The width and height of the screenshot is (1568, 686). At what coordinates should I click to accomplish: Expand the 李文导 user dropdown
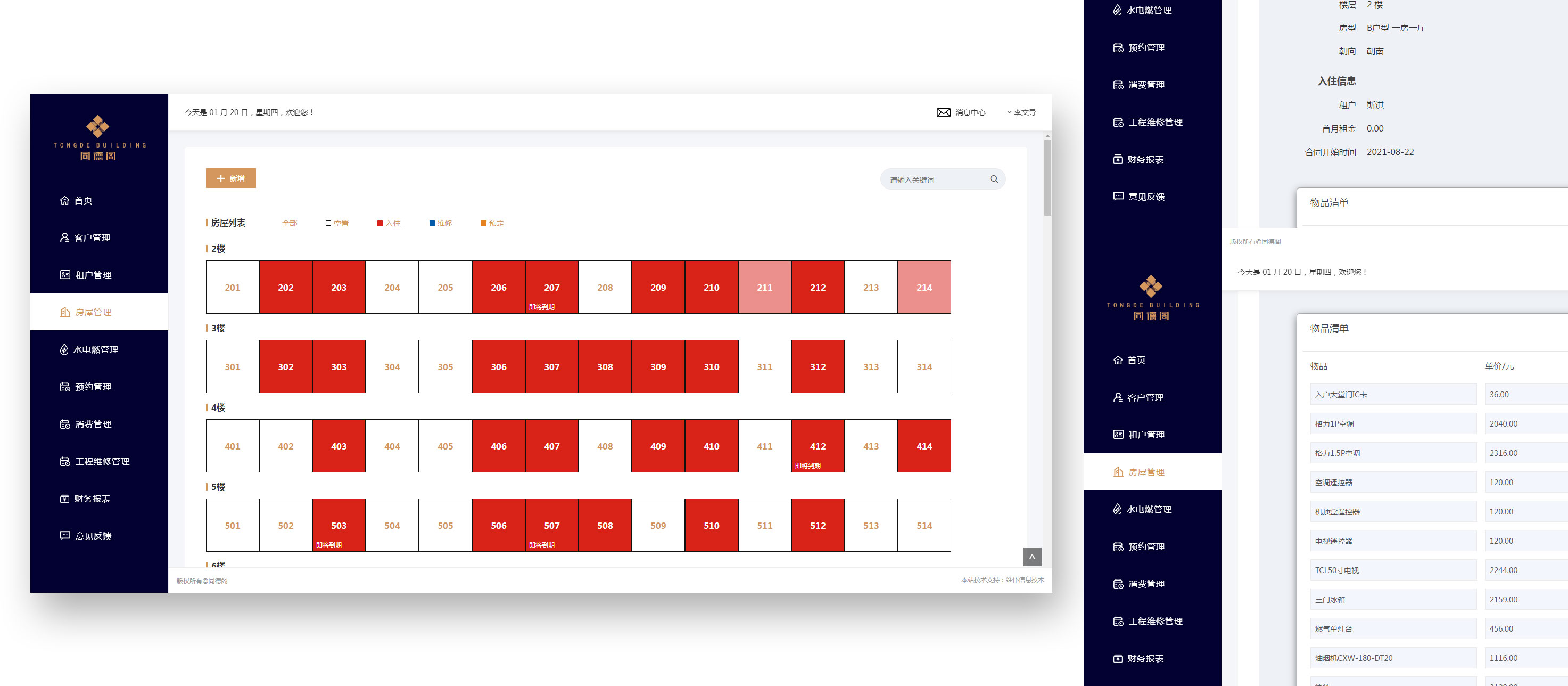[1021, 112]
